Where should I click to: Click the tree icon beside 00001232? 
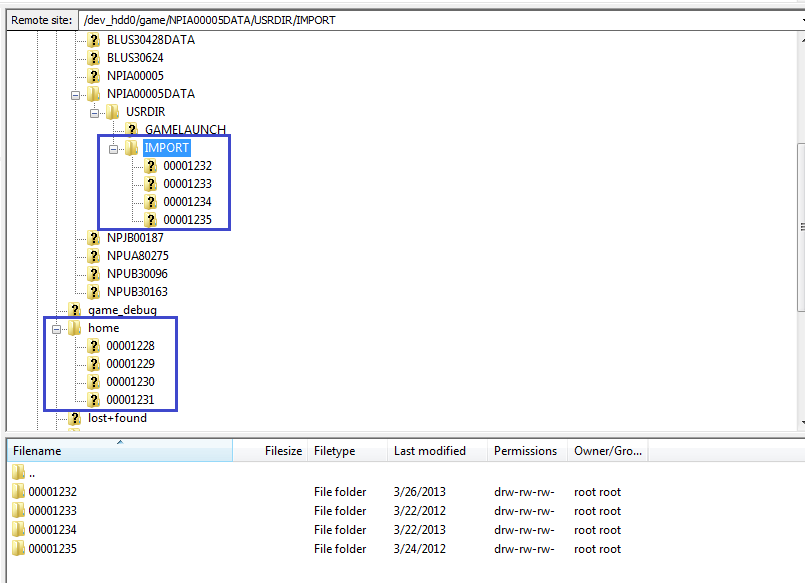pyautogui.click(x=150, y=166)
